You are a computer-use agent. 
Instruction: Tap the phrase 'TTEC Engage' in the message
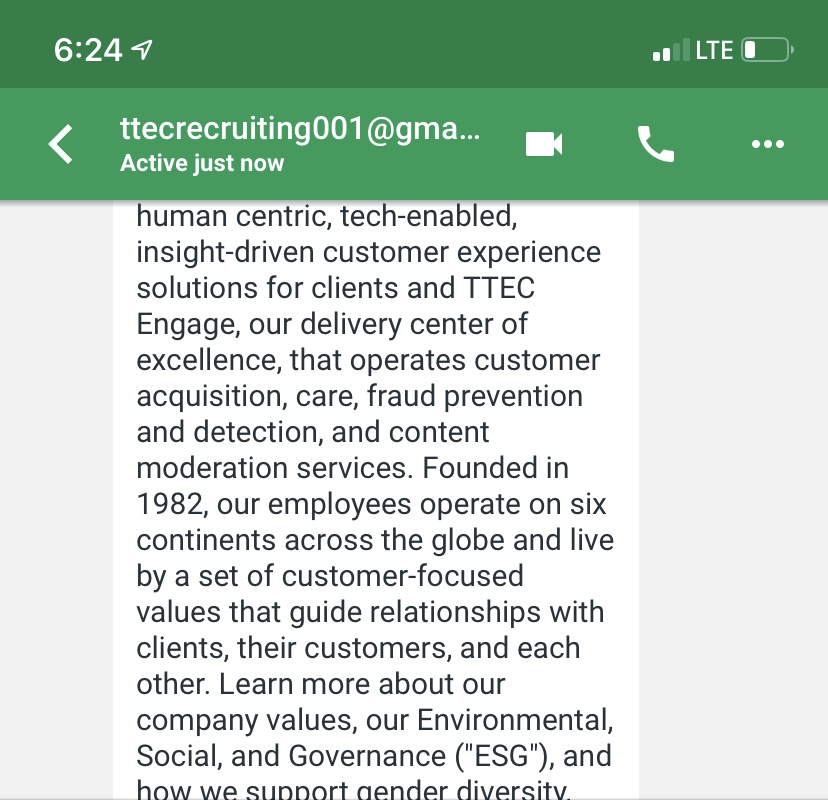click(336, 306)
